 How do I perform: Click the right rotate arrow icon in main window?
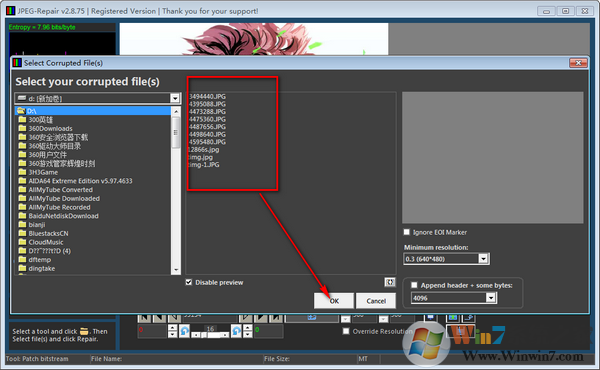[236, 331]
